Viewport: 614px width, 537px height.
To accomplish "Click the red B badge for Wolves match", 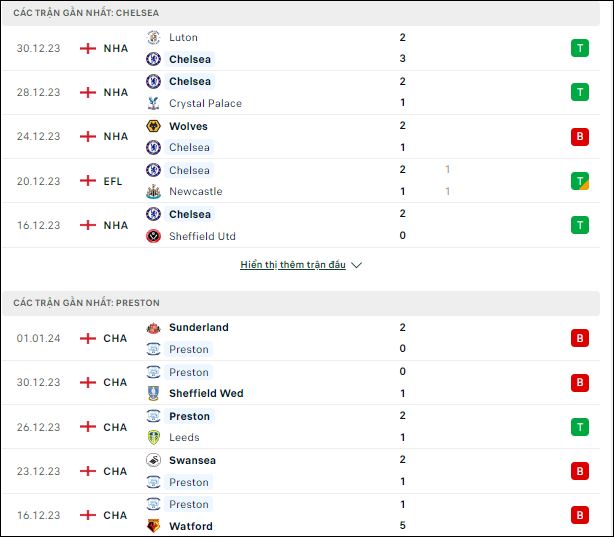I will 580,137.
